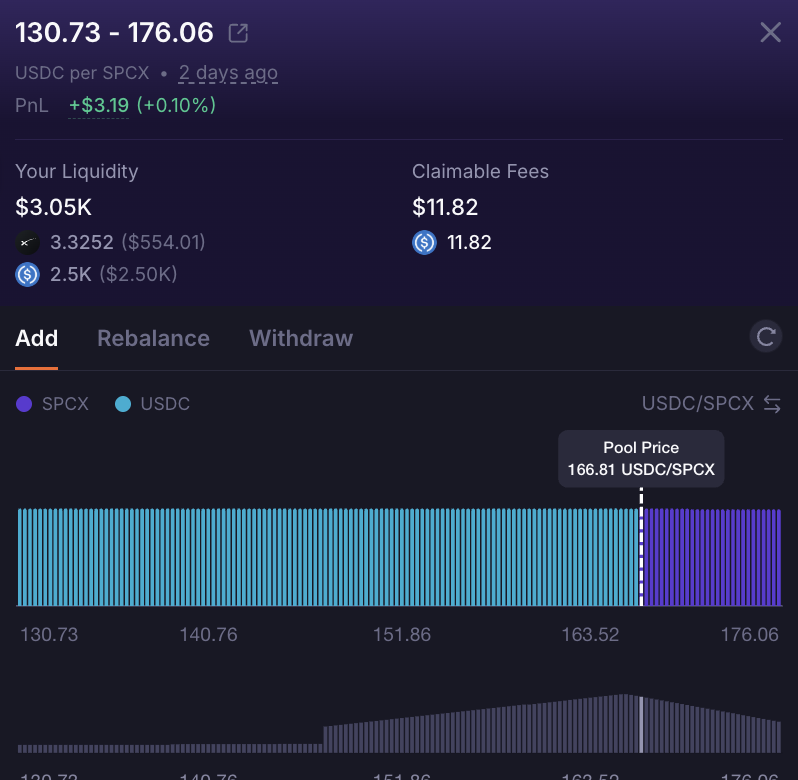Viewport: 798px width, 780px height.
Task: Switch to the Add tab
Action: [37, 338]
